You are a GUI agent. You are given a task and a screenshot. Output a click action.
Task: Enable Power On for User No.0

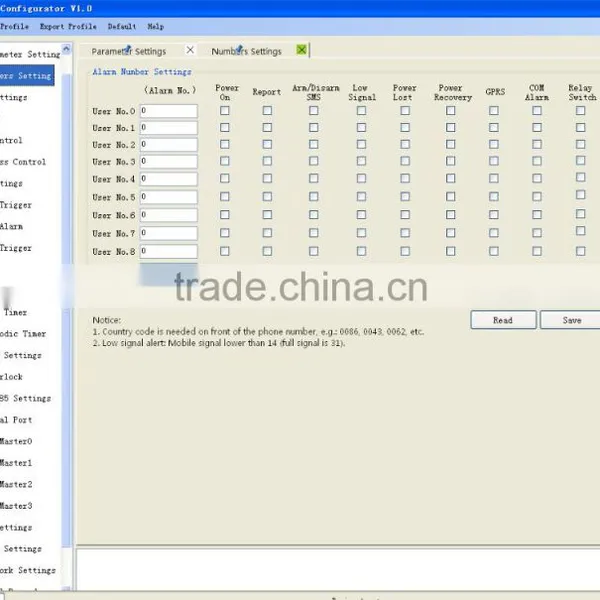tap(225, 111)
